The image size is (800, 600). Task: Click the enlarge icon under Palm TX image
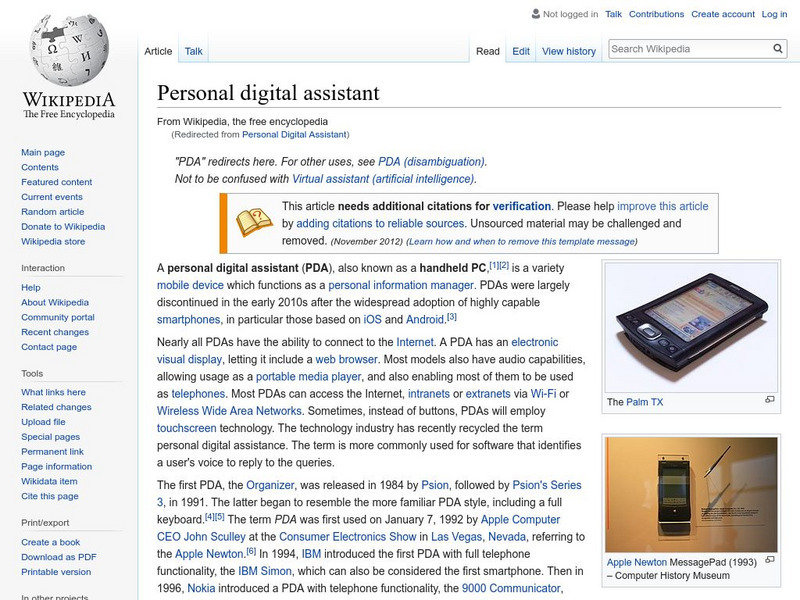[770, 399]
